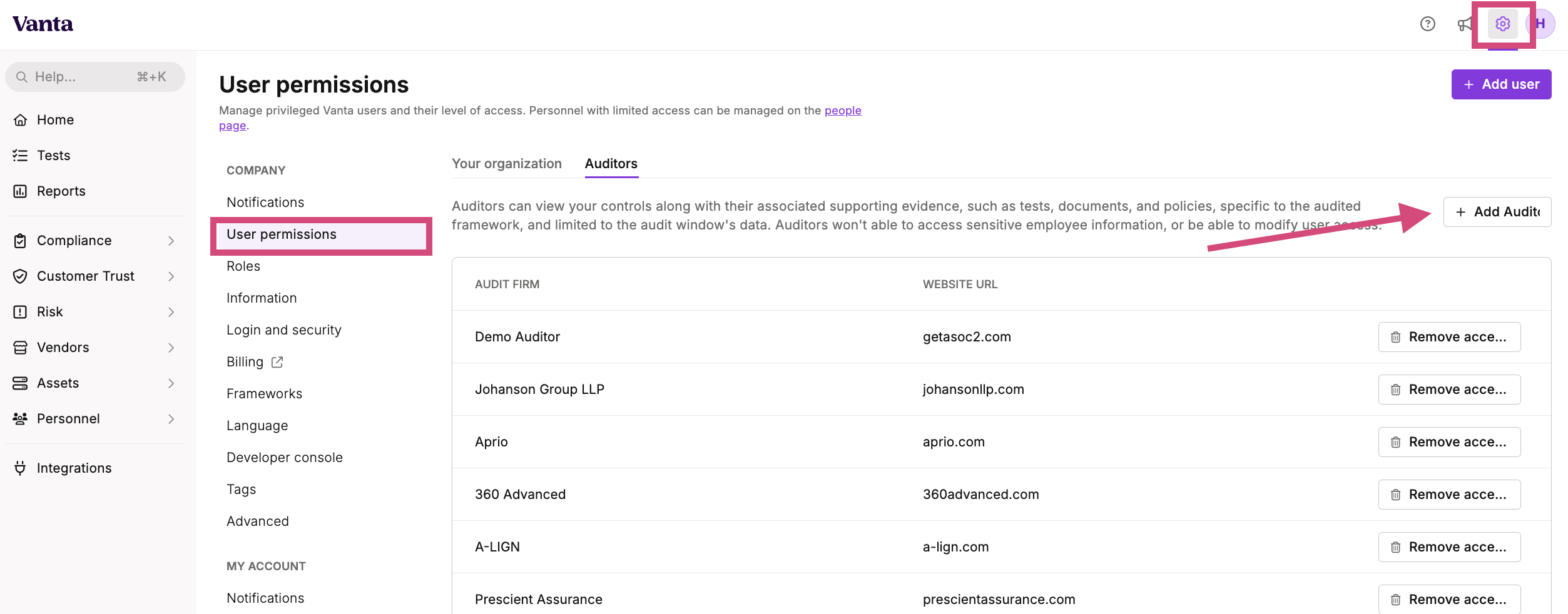Viewport: 1568px width, 614px height.
Task: Expand the Vendors section chevron
Action: (171, 348)
